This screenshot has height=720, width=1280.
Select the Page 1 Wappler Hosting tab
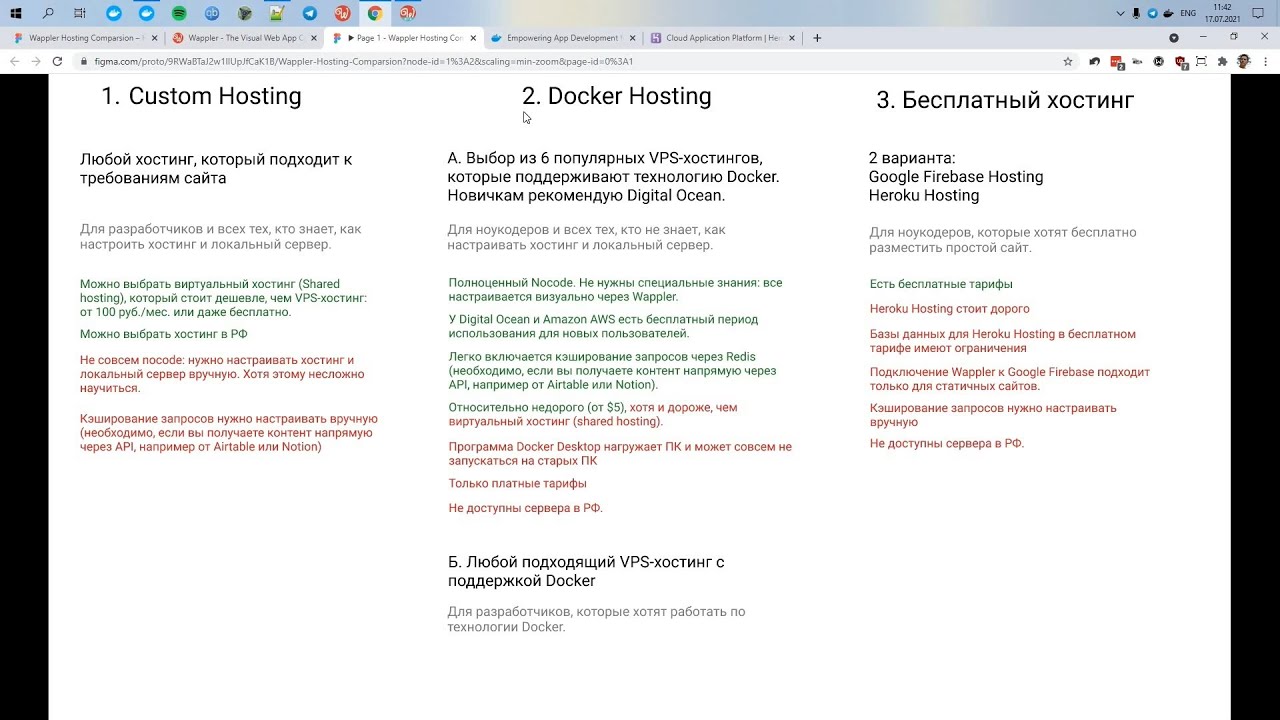pos(403,38)
